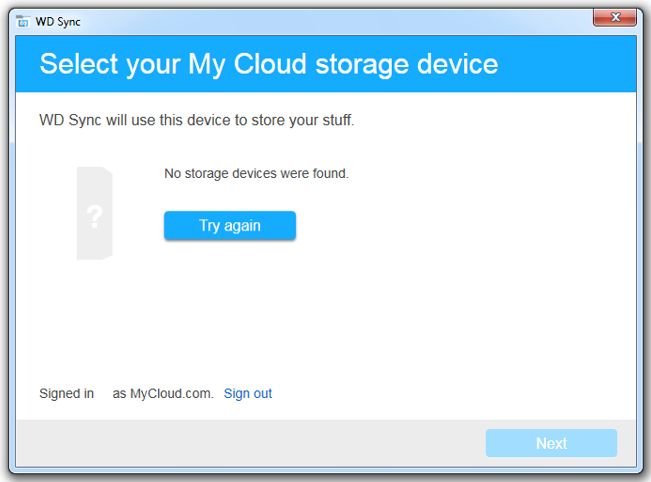The width and height of the screenshot is (651, 482).
Task: Click the "WD Sync" window title text
Action: point(58,22)
